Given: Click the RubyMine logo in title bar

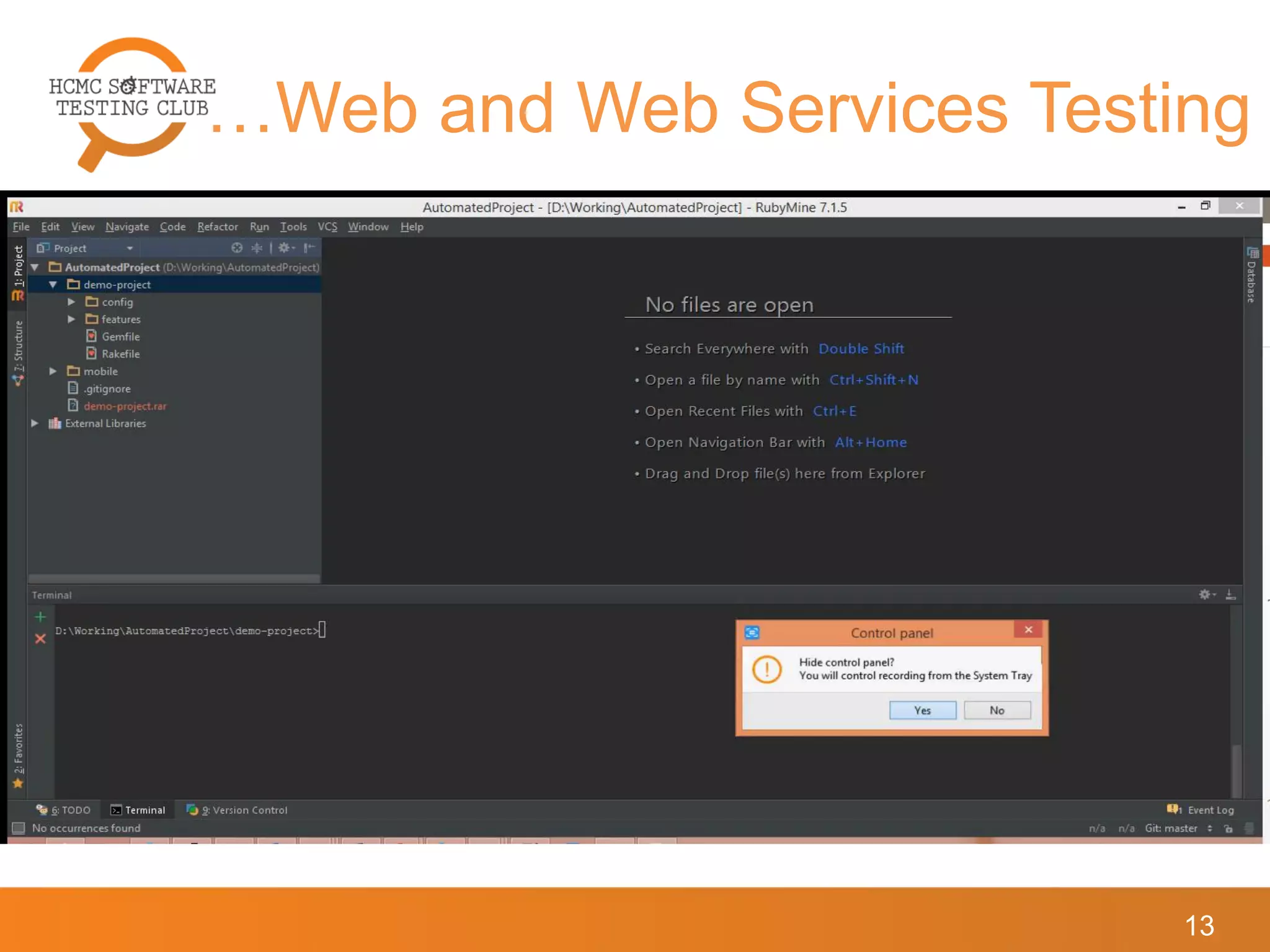Looking at the screenshot, I should (17, 207).
